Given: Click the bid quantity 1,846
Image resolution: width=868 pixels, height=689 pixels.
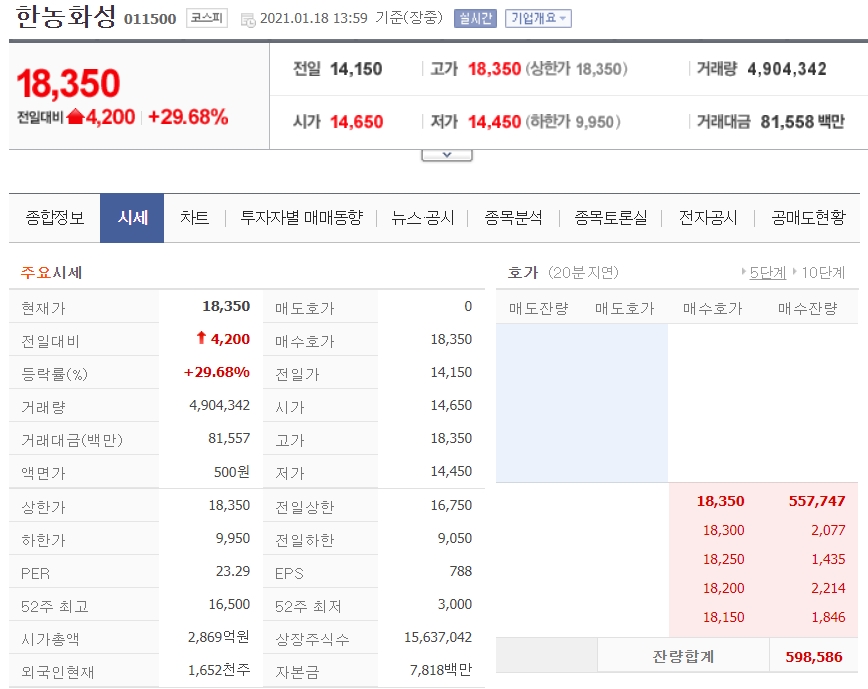Looking at the screenshot, I should pyautogui.click(x=828, y=617).
